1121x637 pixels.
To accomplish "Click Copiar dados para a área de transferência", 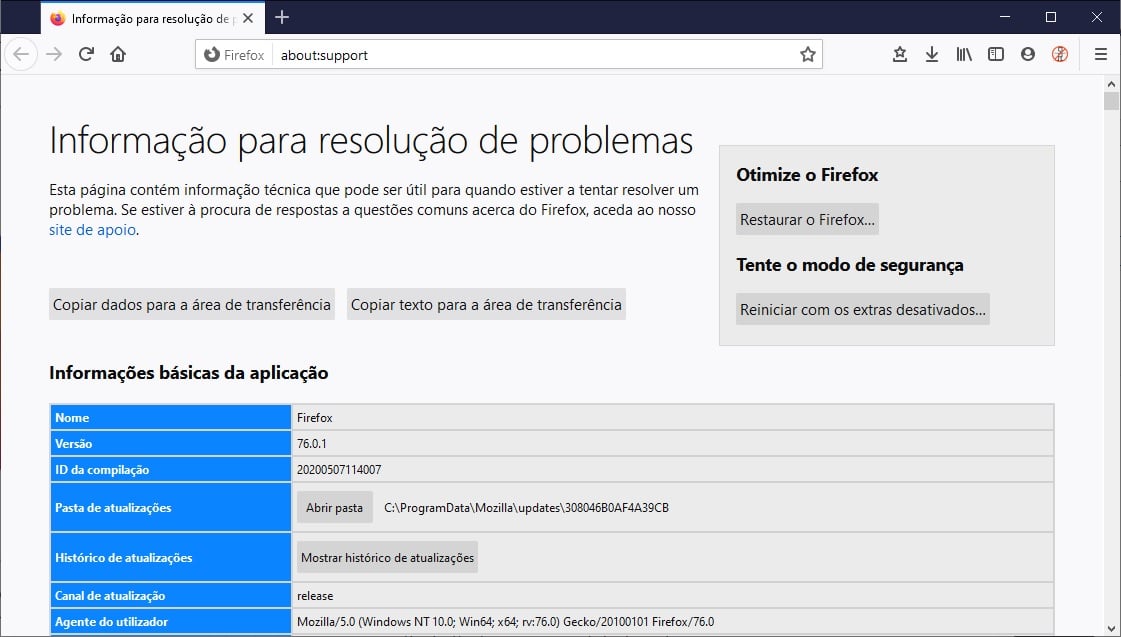I will [x=192, y=305].
